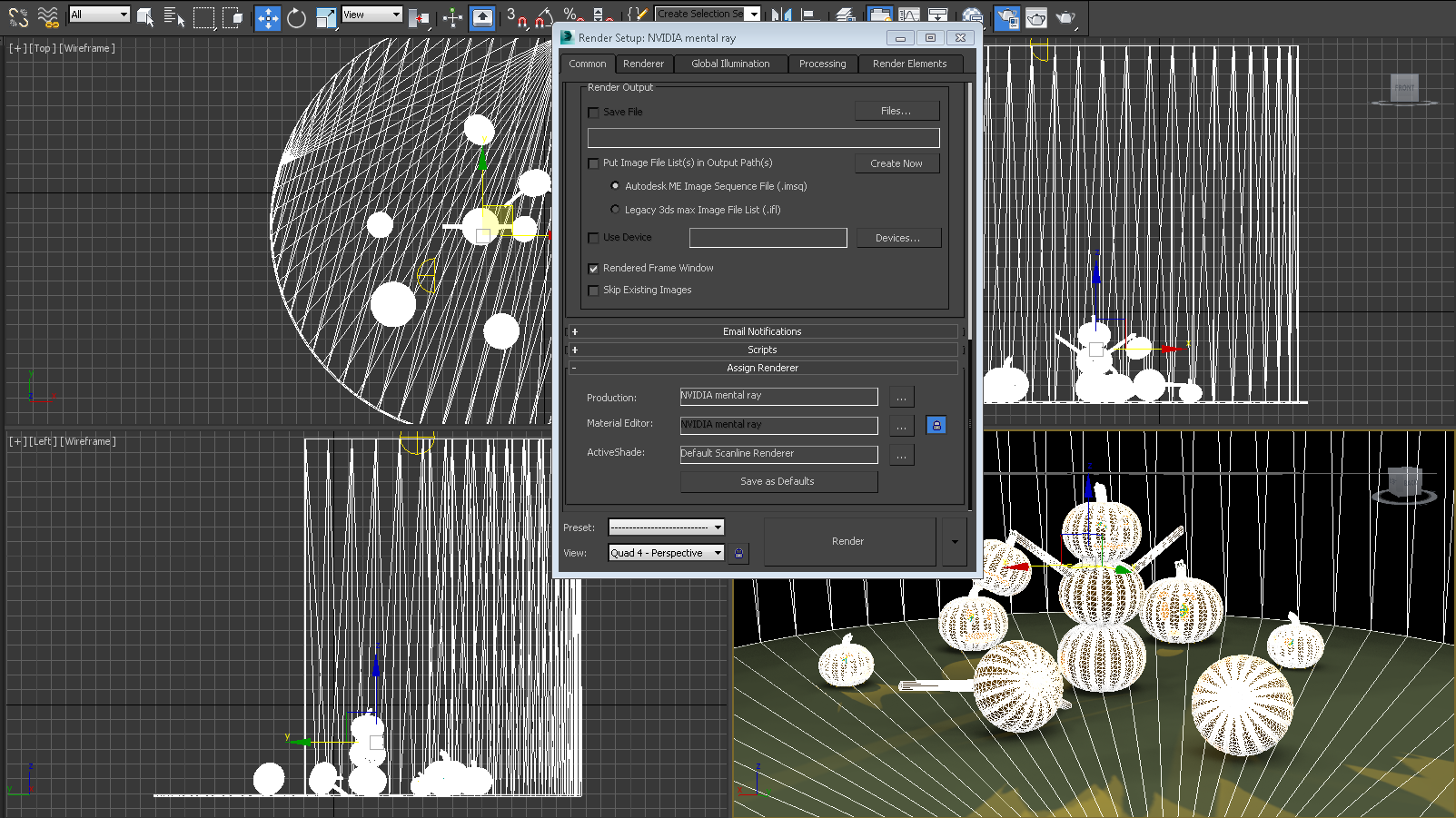This screenshot has width=1456, height=818.
Task: Toggle Keyboard Shortcut Override icon
Action: (482, 17)
